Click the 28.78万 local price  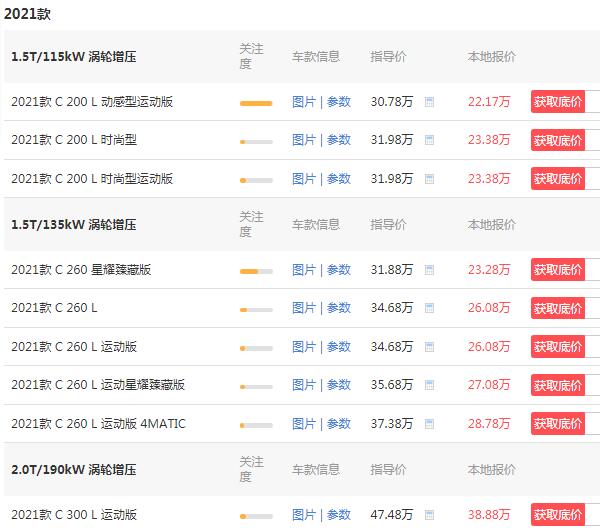[489, 424]
